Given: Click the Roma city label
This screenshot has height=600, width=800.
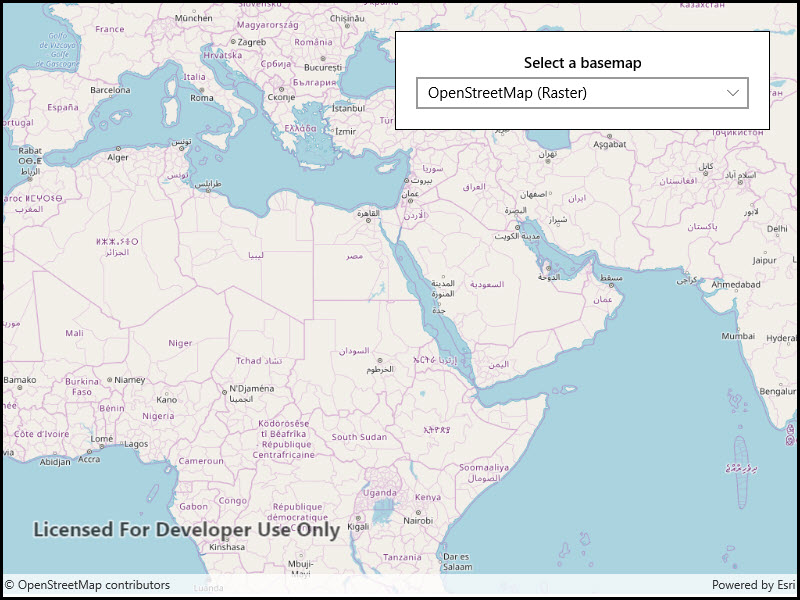Looking at the screenshot, I should (x=202, y=97).
